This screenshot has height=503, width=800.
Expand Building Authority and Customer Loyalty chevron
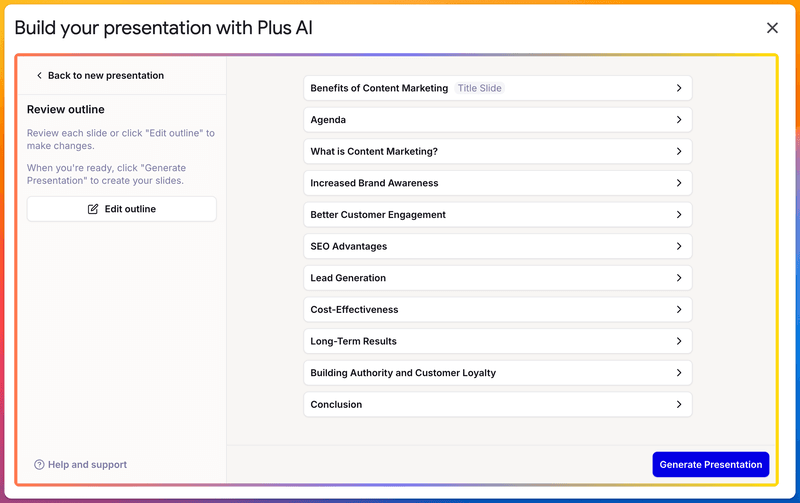(x=679, y=373)
